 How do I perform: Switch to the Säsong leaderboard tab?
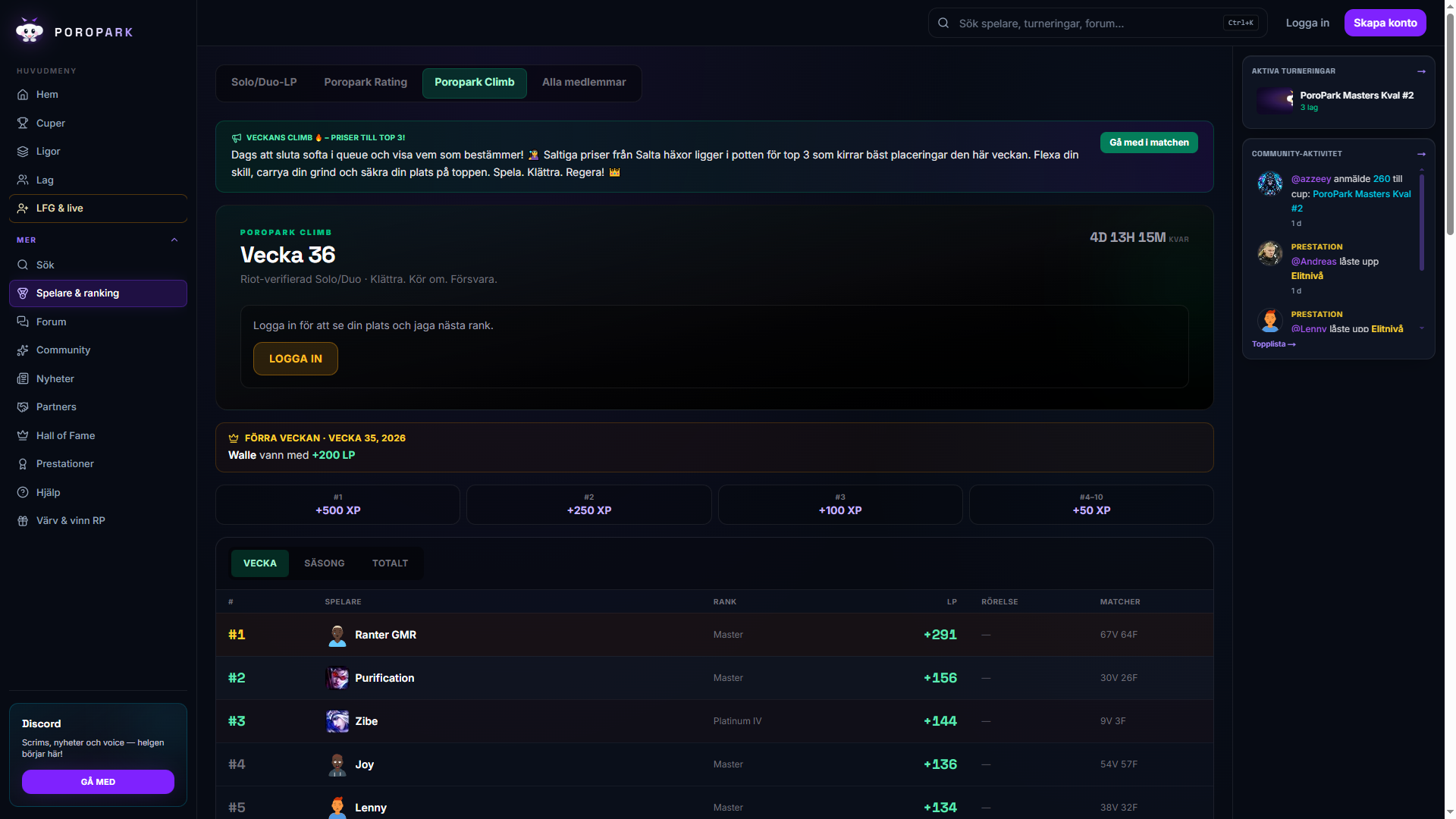click(325, 563)
